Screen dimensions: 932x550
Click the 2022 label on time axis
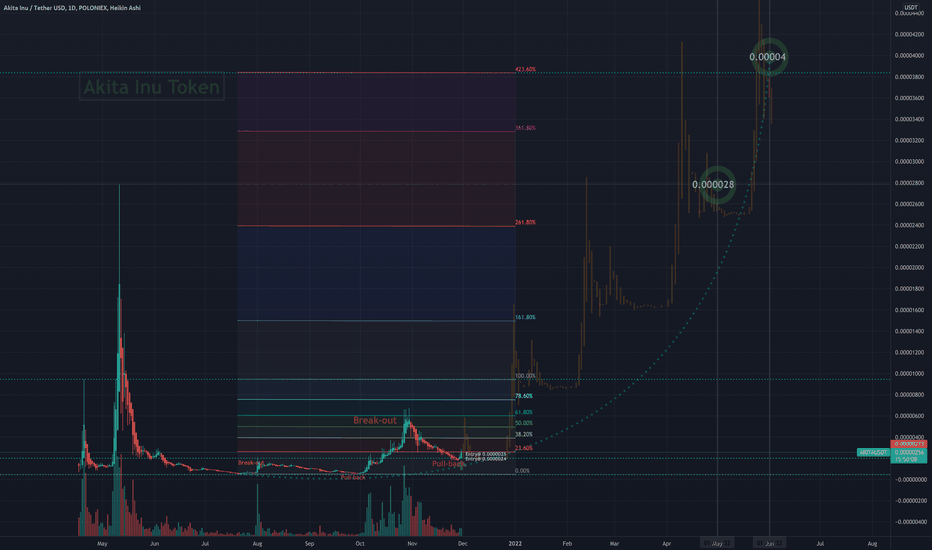pyautogui.click(x=515, y=543)
